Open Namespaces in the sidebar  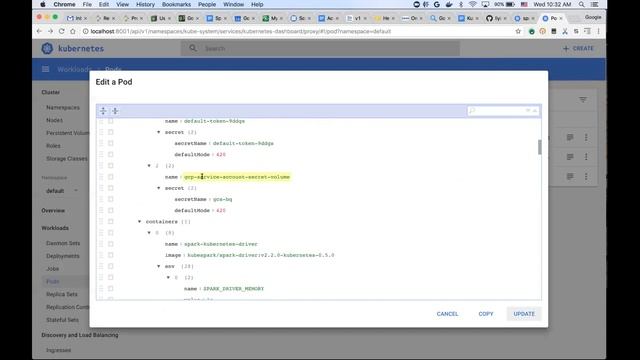click(x=63, y=107)
